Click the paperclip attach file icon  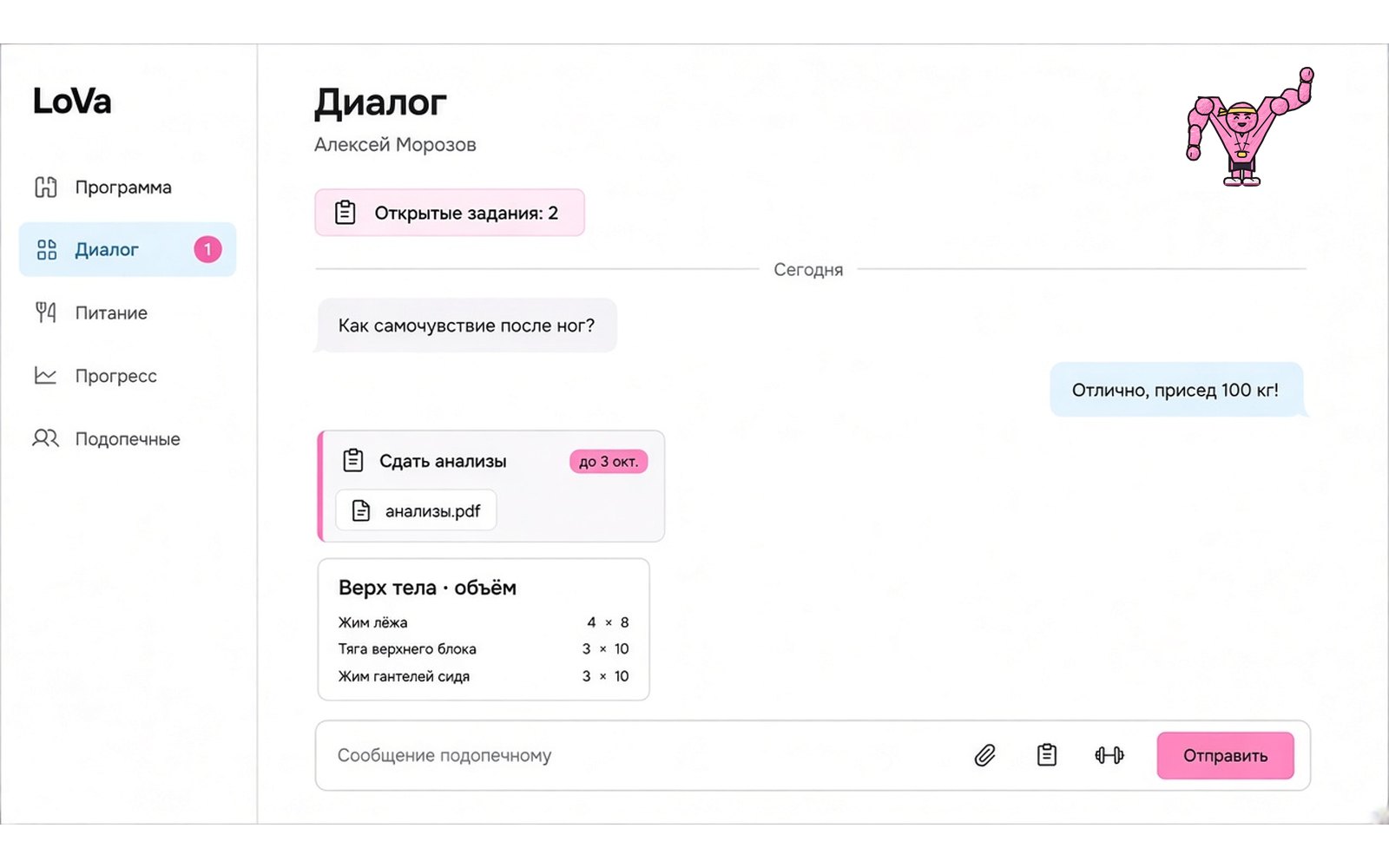tap(984, 755)
